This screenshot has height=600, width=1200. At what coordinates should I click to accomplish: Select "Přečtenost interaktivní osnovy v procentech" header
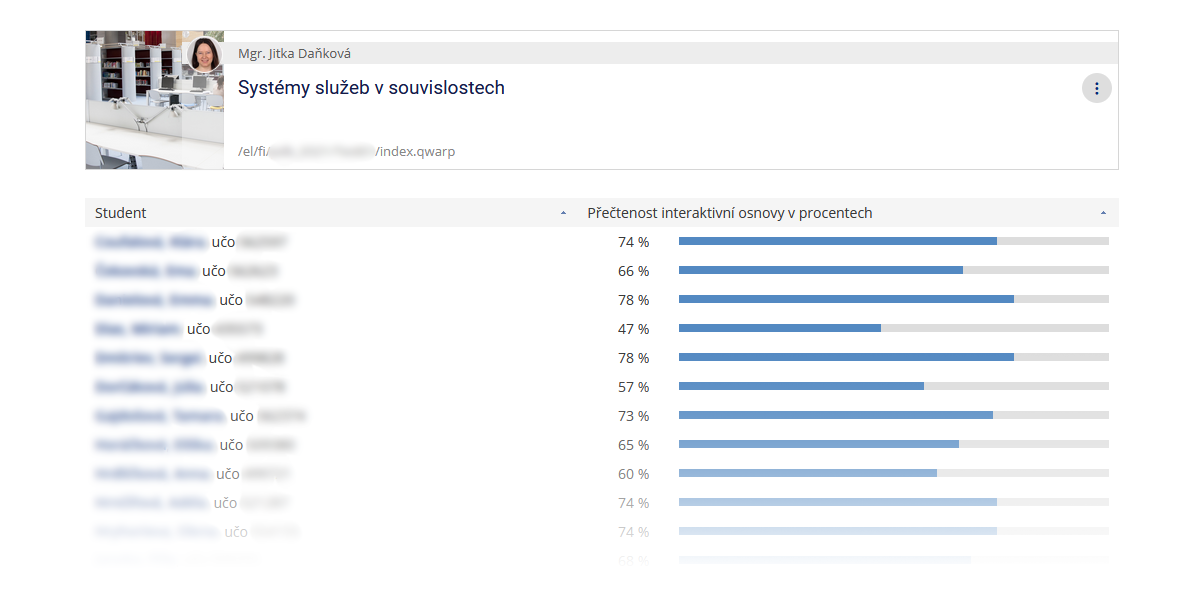pyautogui.click(x=730, y=213)
